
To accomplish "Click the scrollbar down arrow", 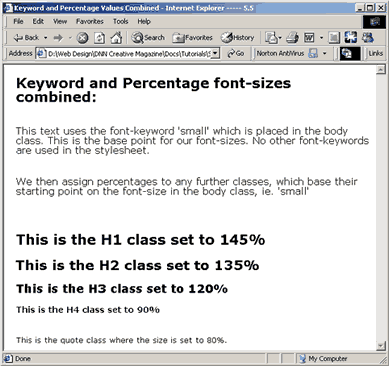I will [381, 346].
